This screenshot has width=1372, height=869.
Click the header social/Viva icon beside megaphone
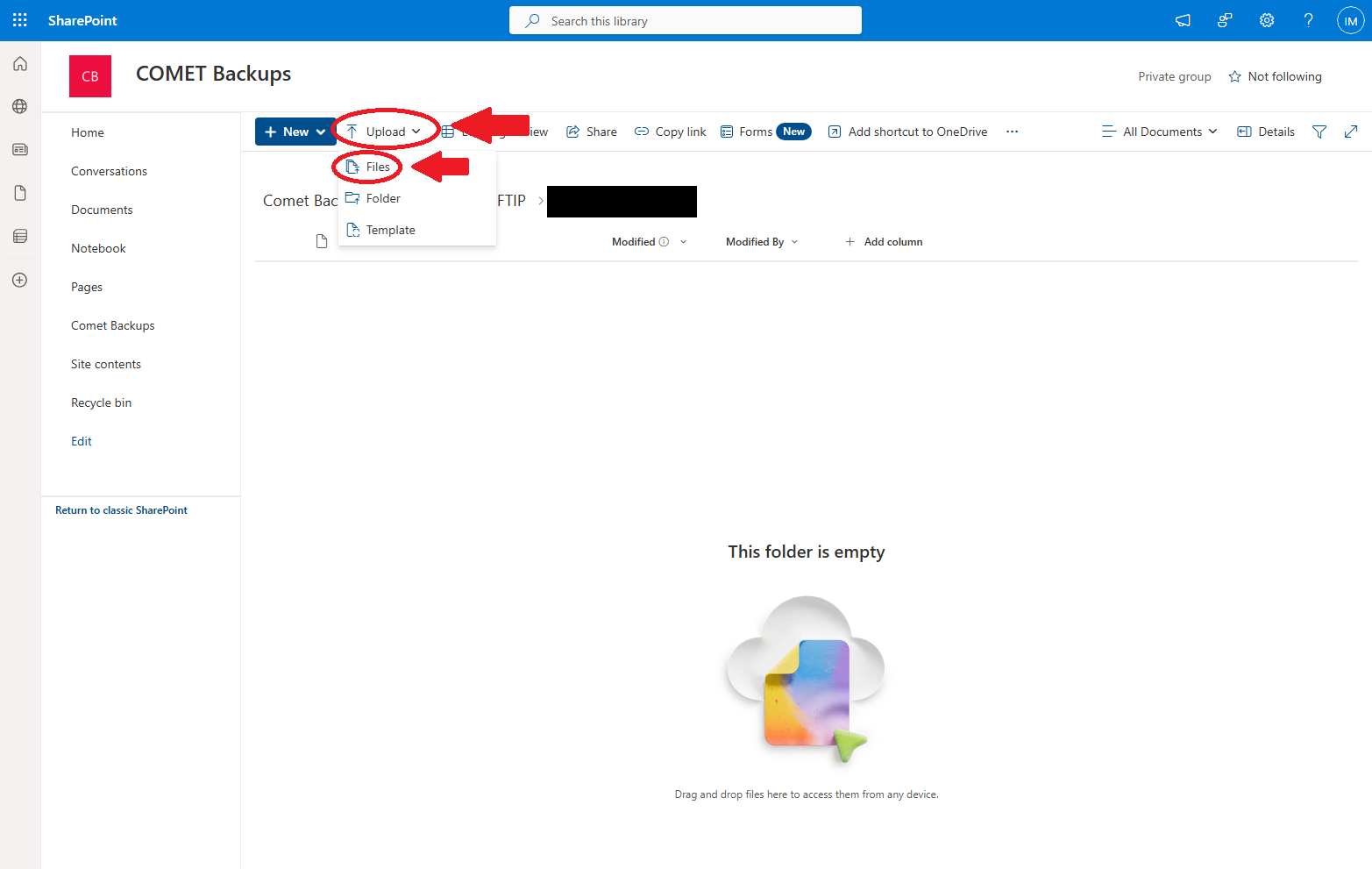click(x=1225, y=20)
